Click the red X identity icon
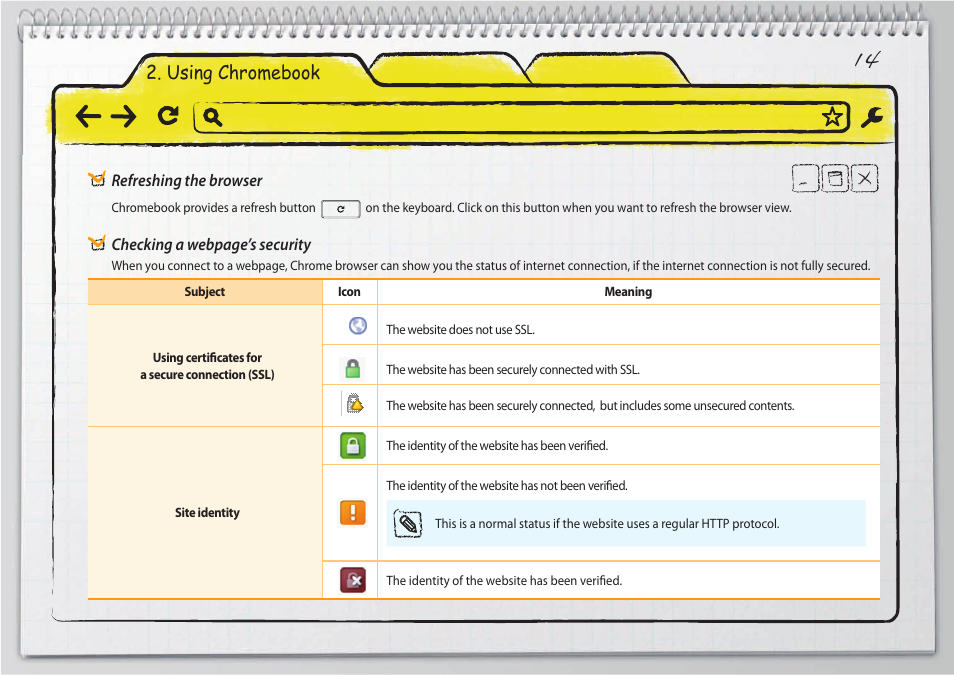Image resolution: width=954 pixels, height=675 pixels. 353,580
